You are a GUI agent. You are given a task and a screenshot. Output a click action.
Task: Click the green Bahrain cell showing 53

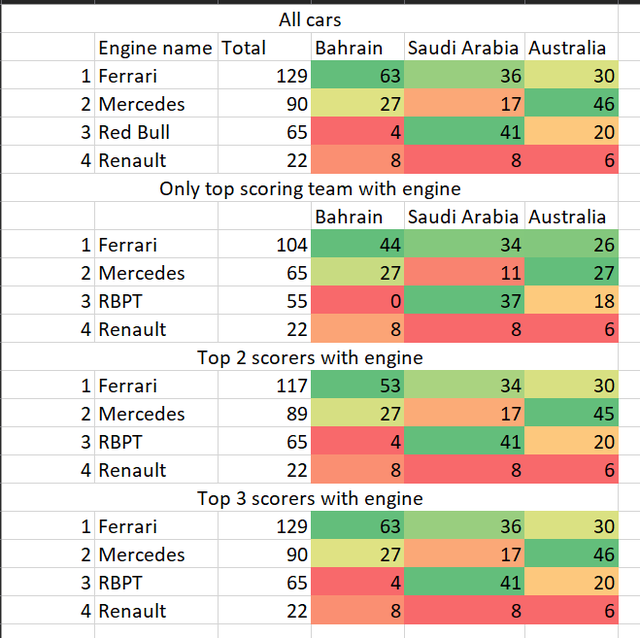point(357,386)
